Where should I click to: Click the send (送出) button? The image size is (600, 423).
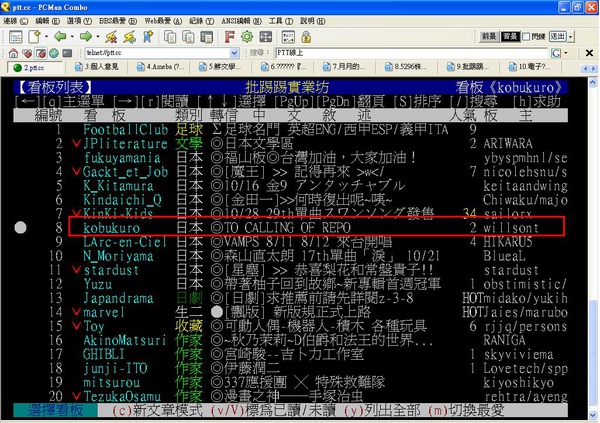[558, 37]
